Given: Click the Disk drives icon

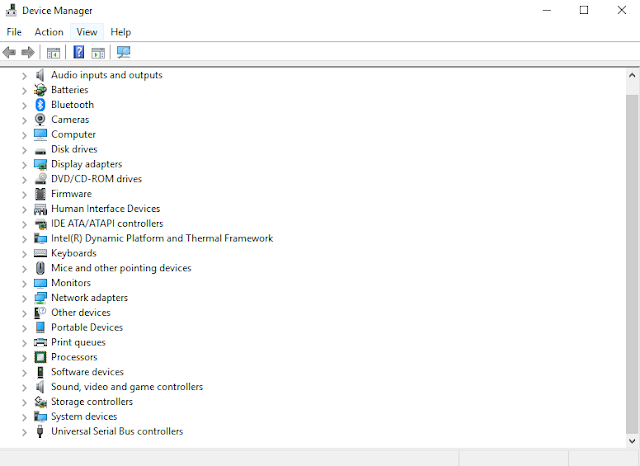Looking at the screenshot, I should [x=40, y=151].
